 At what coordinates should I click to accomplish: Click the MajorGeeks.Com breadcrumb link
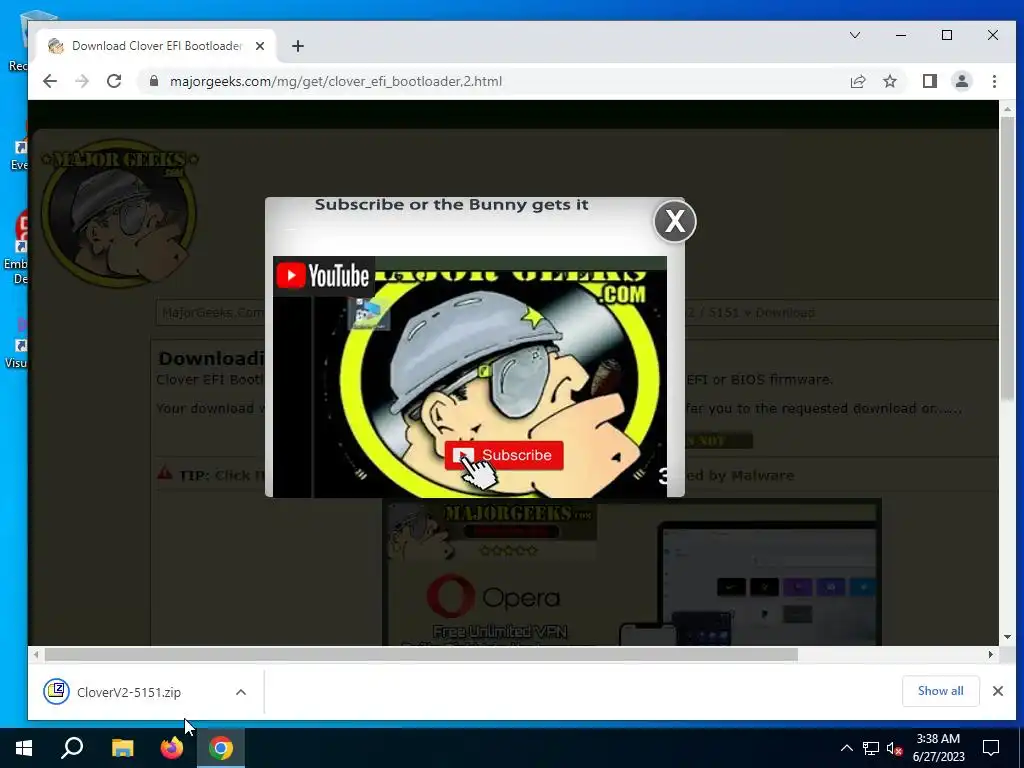coord(212,313)
